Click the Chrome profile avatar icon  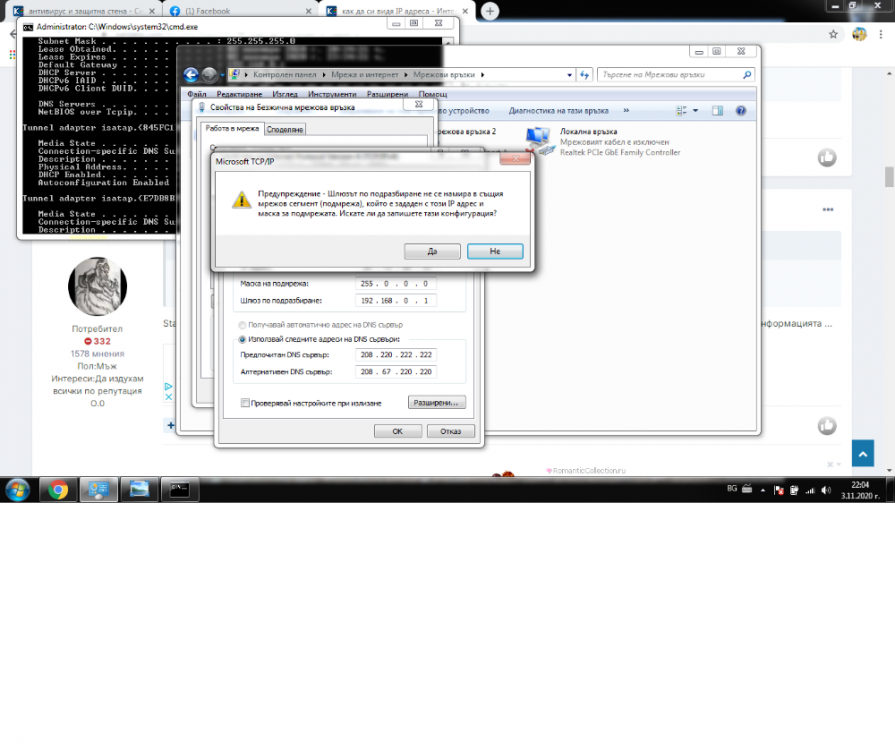[859, 34]
